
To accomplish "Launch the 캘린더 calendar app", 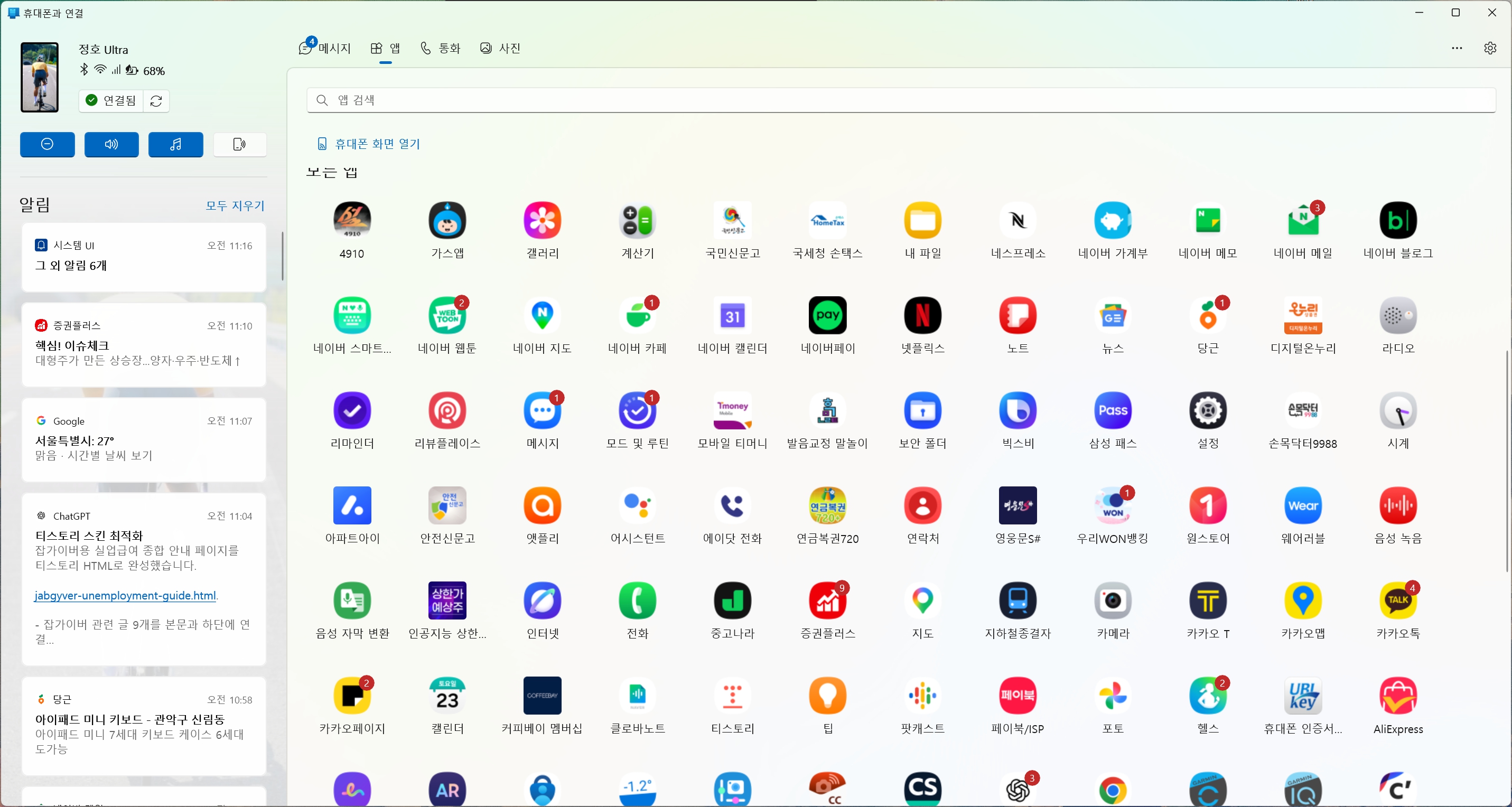I will point(447,696).
